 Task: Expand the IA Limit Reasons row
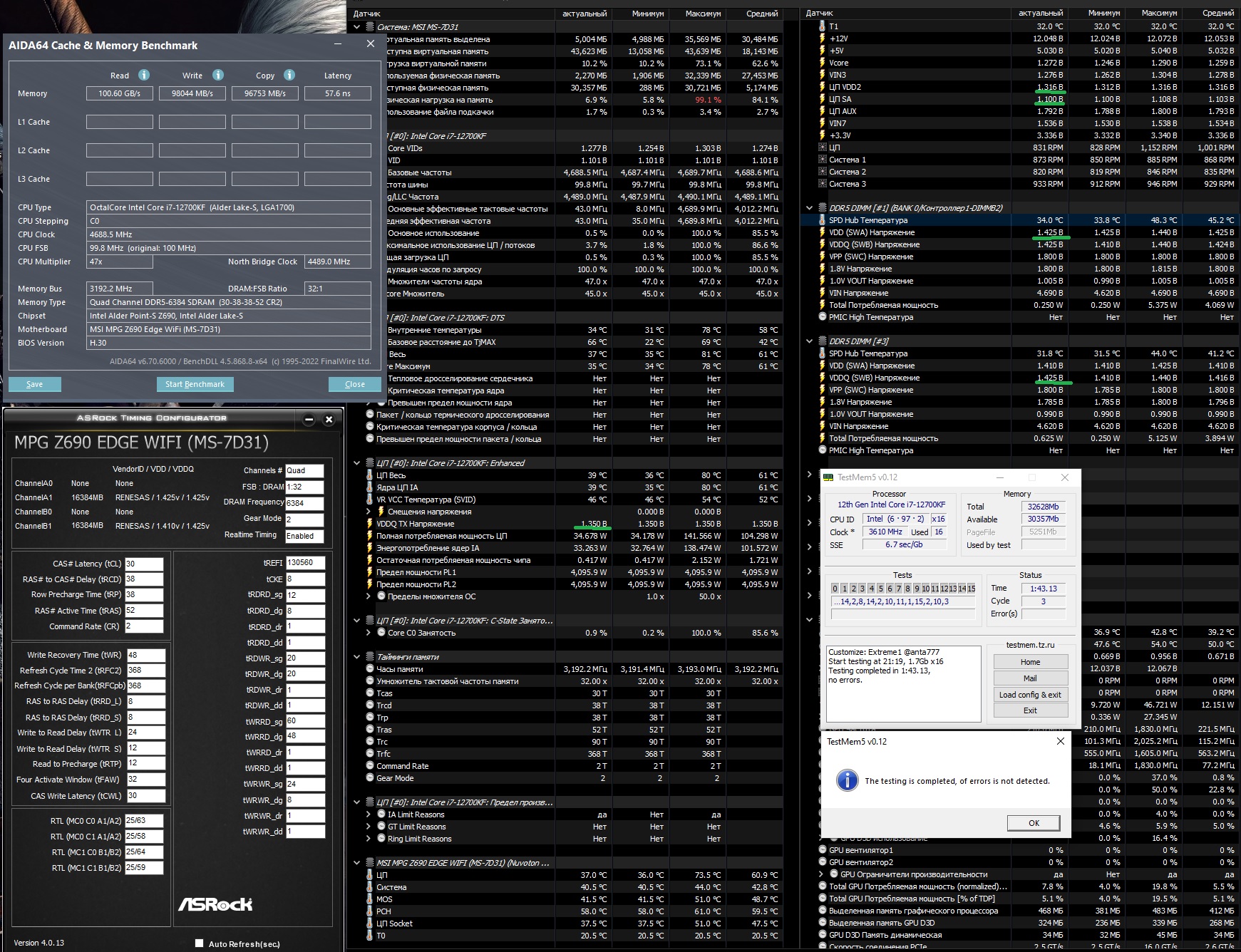(x=368, y=814)
